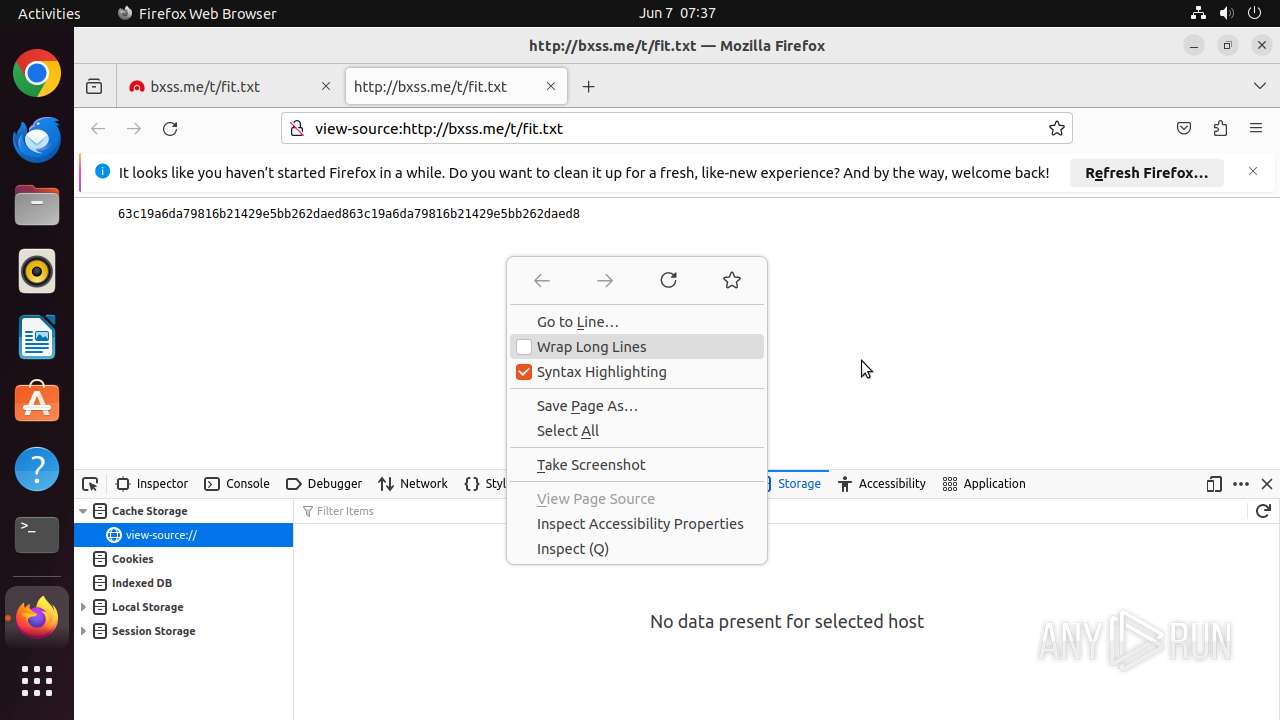The height and width of the screenshot is (720, 1280).
Task: Expand the Local Storage tree
Action: [x=83, y=607]
